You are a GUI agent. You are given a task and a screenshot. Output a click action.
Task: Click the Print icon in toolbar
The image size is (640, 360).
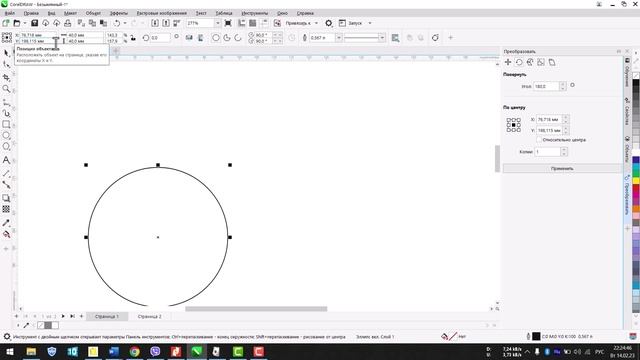(x=68, y=23)
